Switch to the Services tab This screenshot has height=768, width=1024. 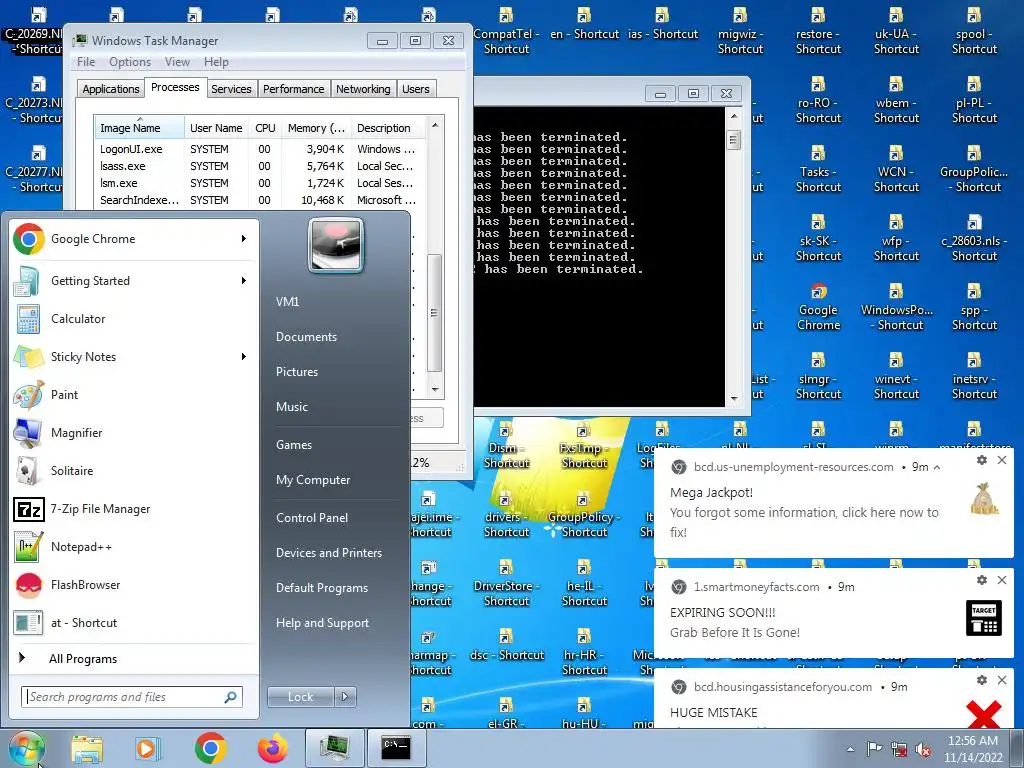231,89
